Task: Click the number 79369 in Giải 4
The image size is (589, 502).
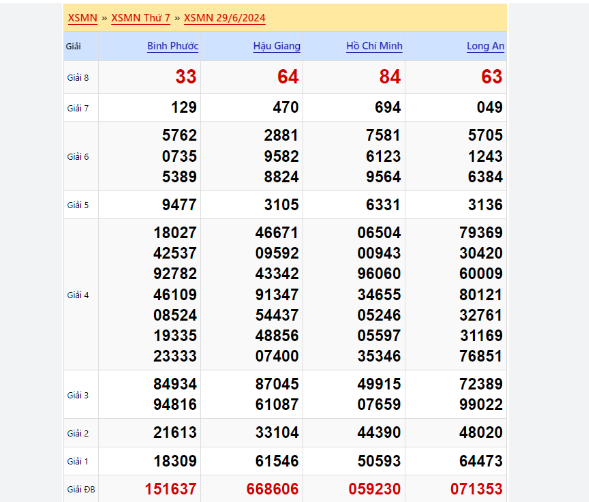Action: [481, 233]
